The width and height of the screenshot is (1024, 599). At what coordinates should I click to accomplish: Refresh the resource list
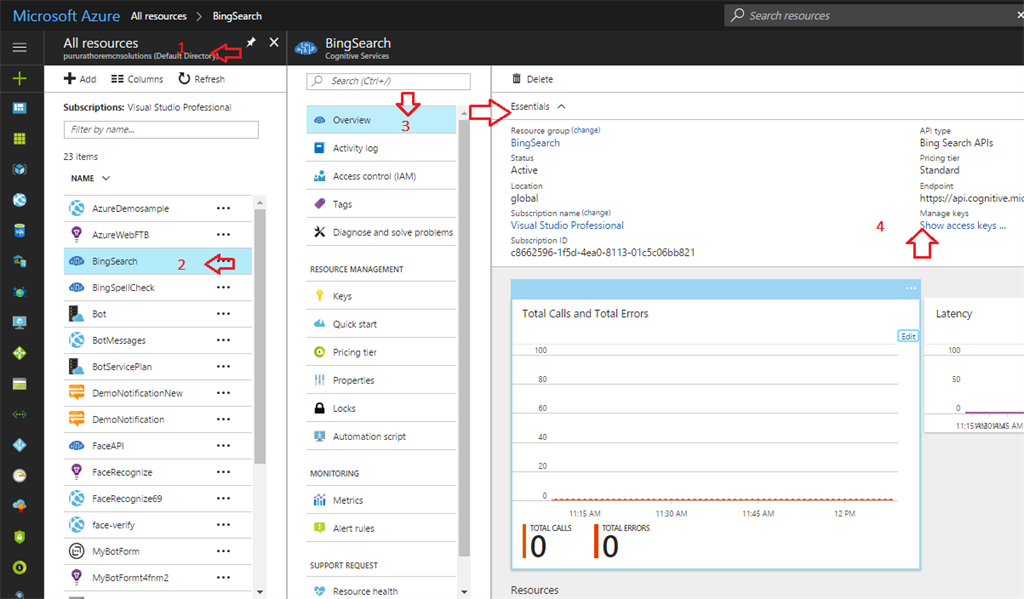[x=202, y=79]
